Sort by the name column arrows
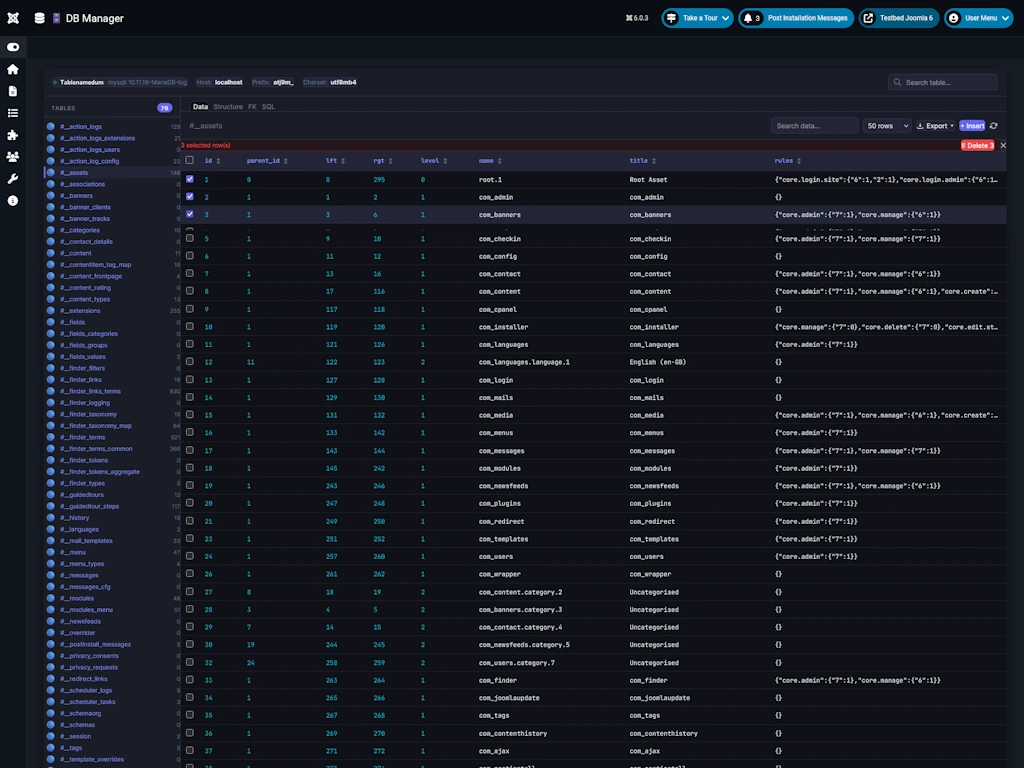This screenshot has width=1024, height=768. (x=500, y=161)
